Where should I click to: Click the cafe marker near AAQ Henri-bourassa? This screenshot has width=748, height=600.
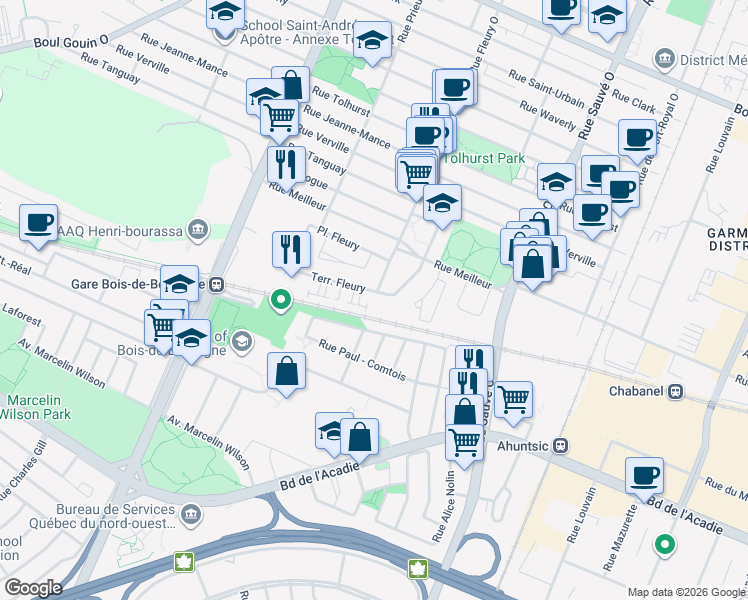pos(39,223)
